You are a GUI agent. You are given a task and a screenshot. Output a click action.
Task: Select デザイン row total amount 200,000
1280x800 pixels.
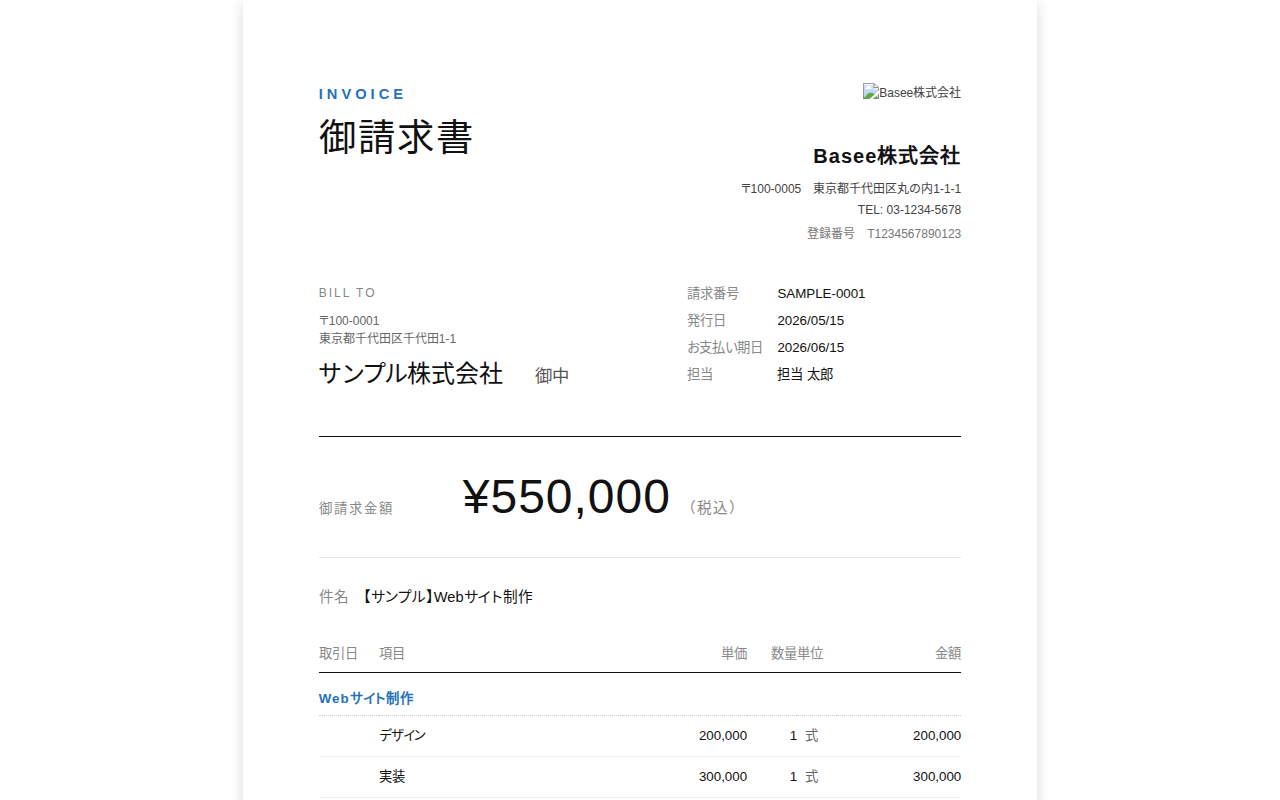(937, 736)
